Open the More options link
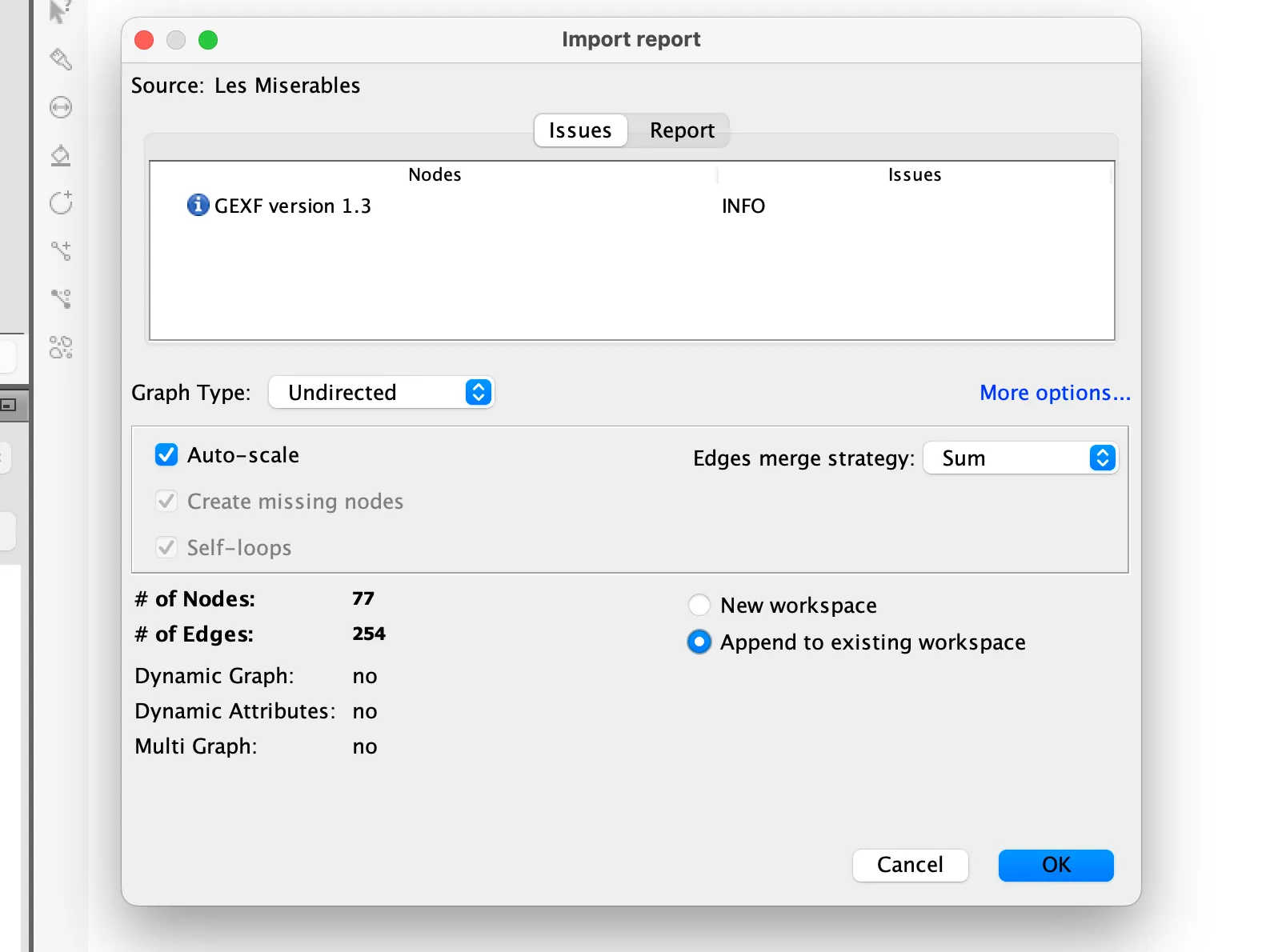The width and height of the screenshot is (1282, 952). tap(1055, 393)
